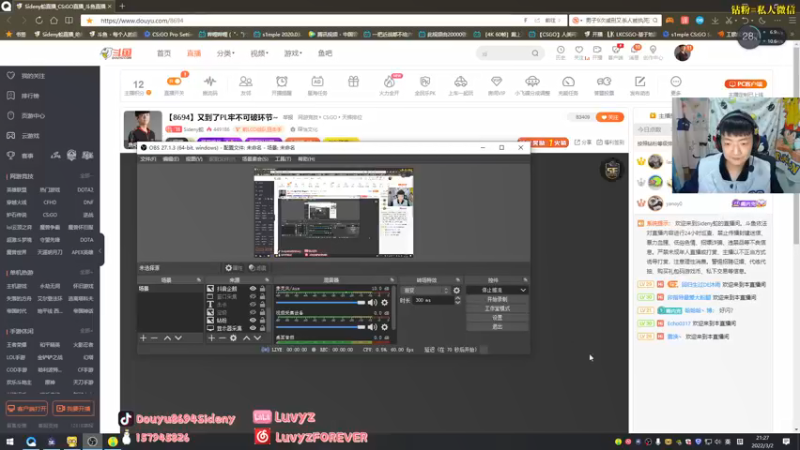Add a scene with the OBS scenes plus
The width and height of the screenshot is (800, 450).
coord(143,338)
